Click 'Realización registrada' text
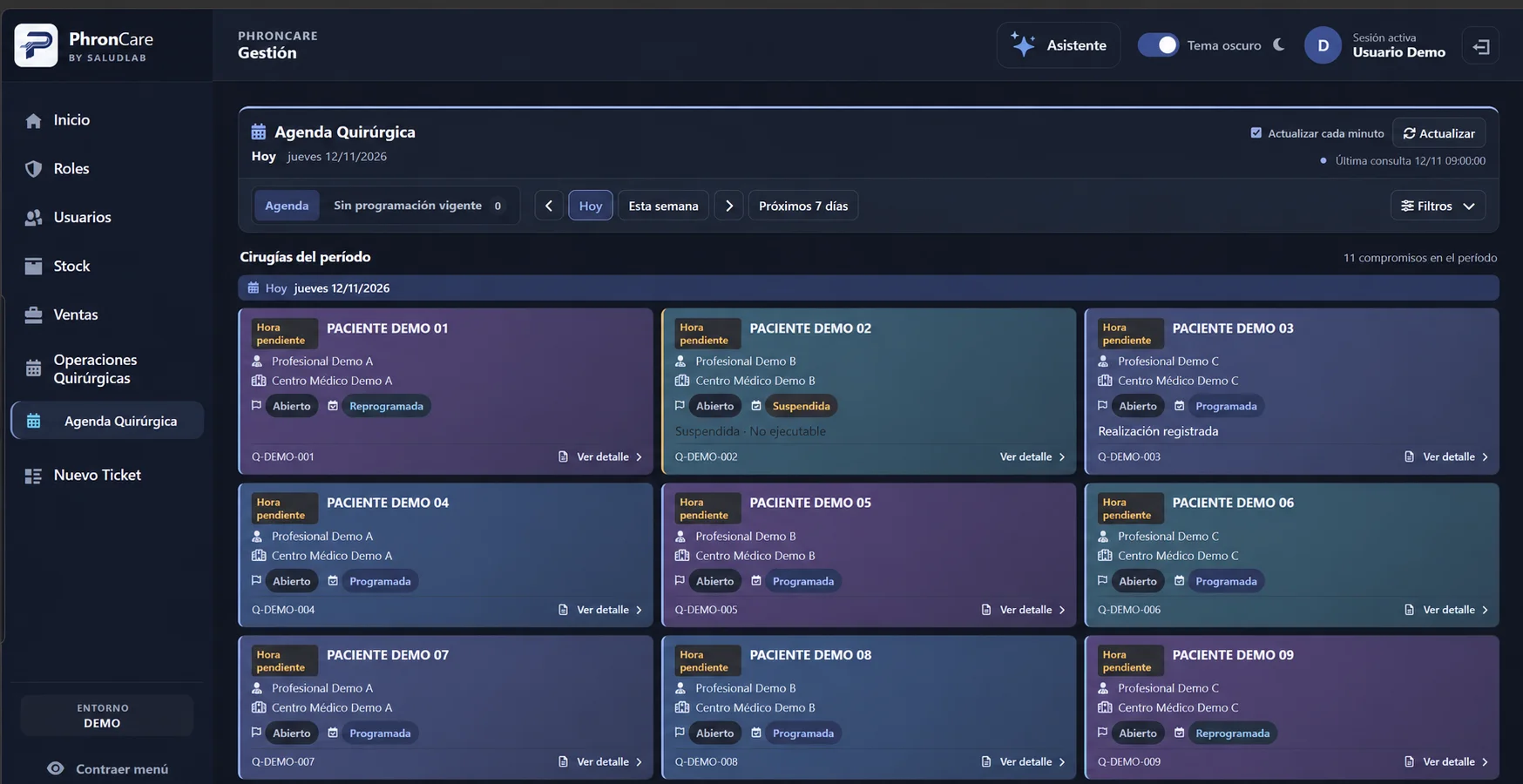 1158,431
